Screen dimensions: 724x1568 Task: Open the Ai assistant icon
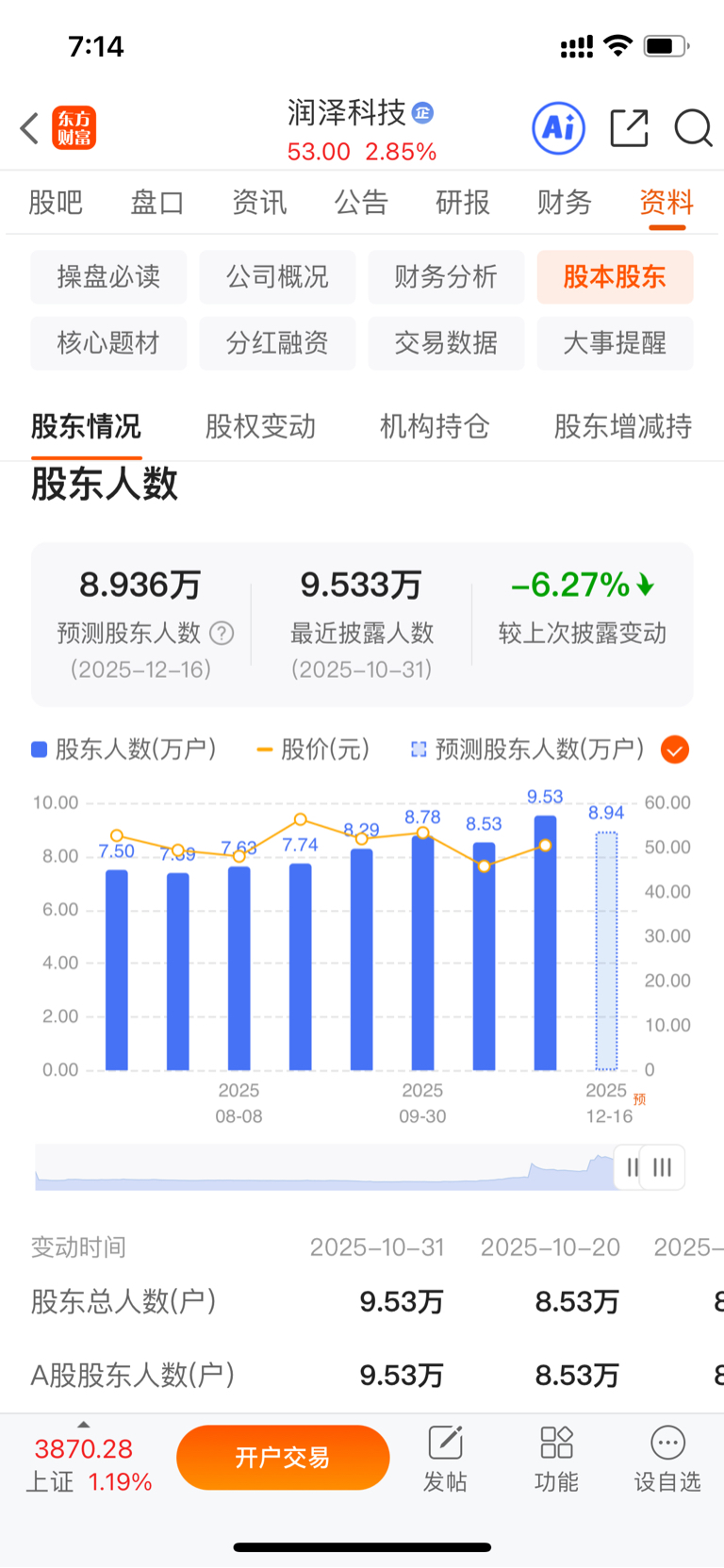point(559,128)
